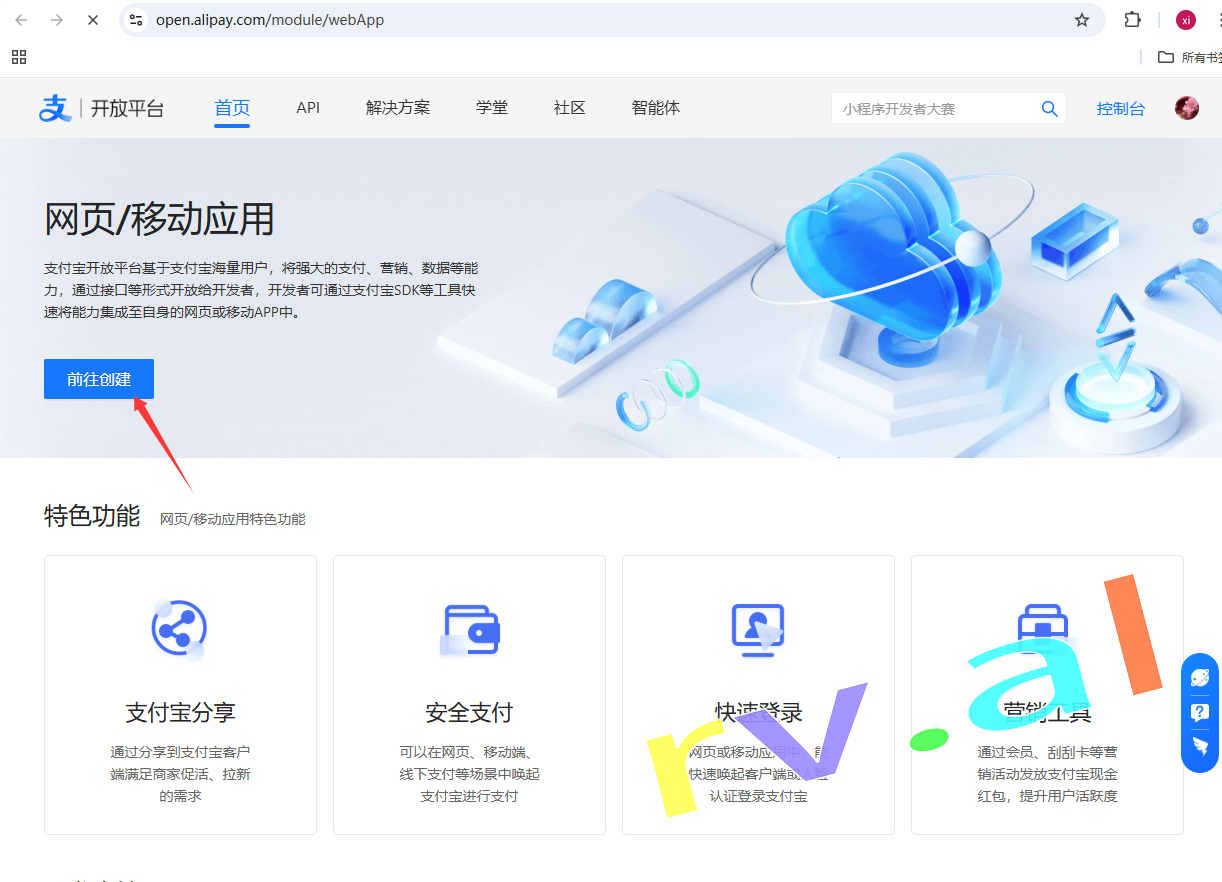Click the 支付宝分享 share icon
1222x882 pixels.
coord(179,630)
